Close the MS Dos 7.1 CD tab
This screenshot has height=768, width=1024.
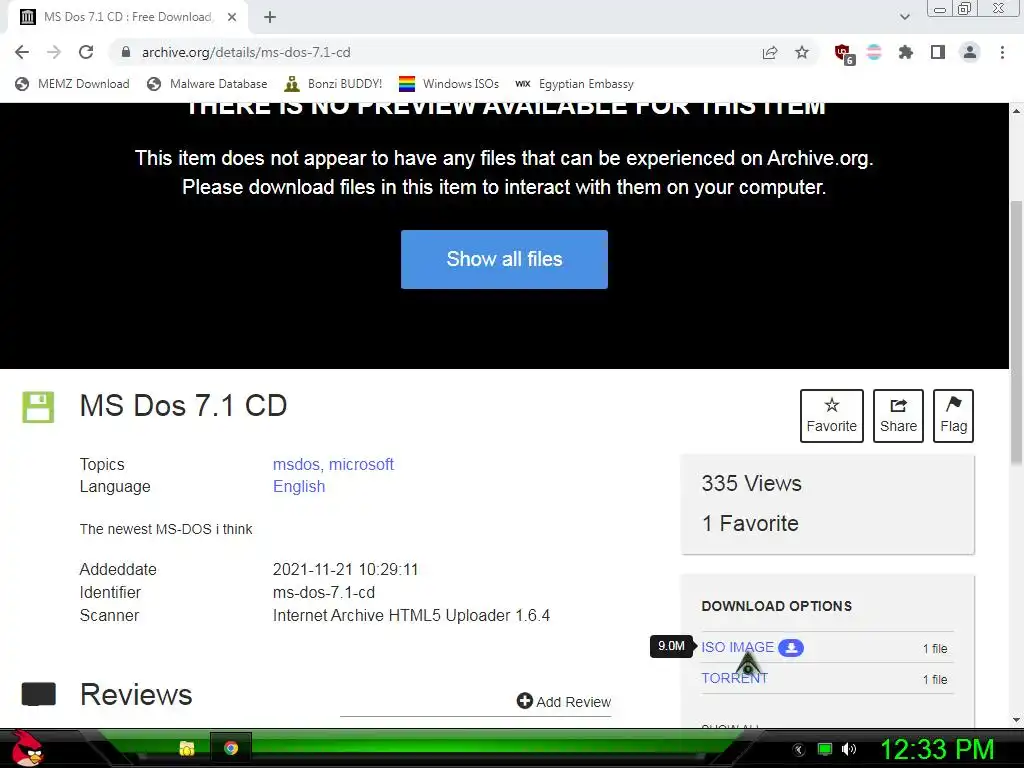coord(232,17)
